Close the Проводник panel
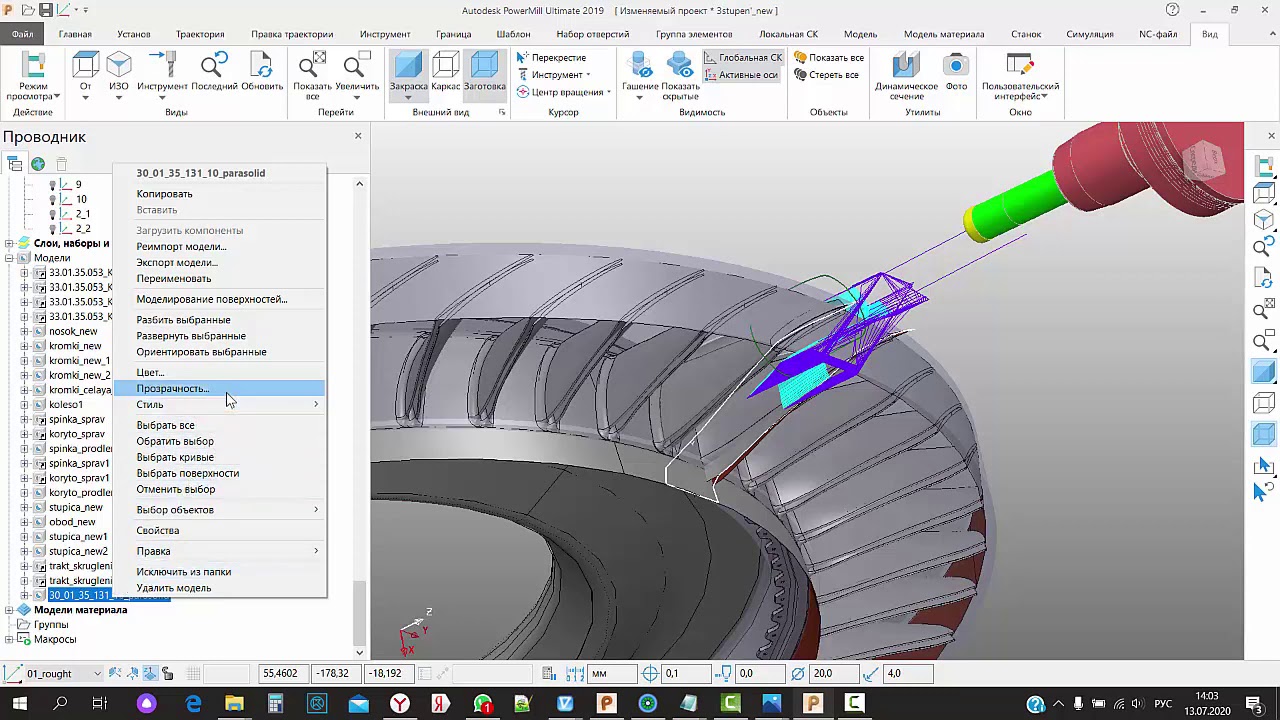 [358, 136]
